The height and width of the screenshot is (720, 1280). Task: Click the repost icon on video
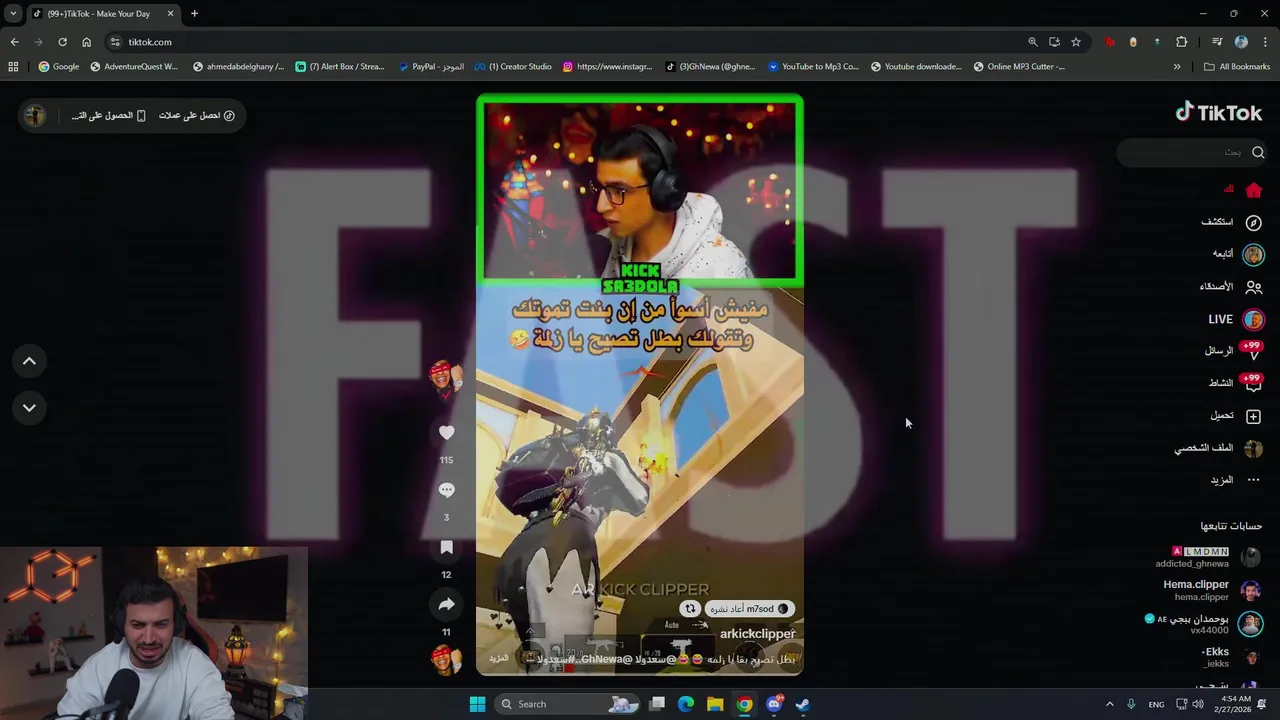pyautogui.click(x=690, y=609)
